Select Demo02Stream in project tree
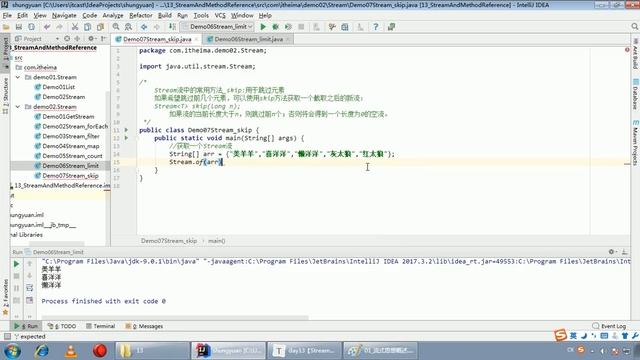This screenshot has width=640, height=360. click(64, 97)
